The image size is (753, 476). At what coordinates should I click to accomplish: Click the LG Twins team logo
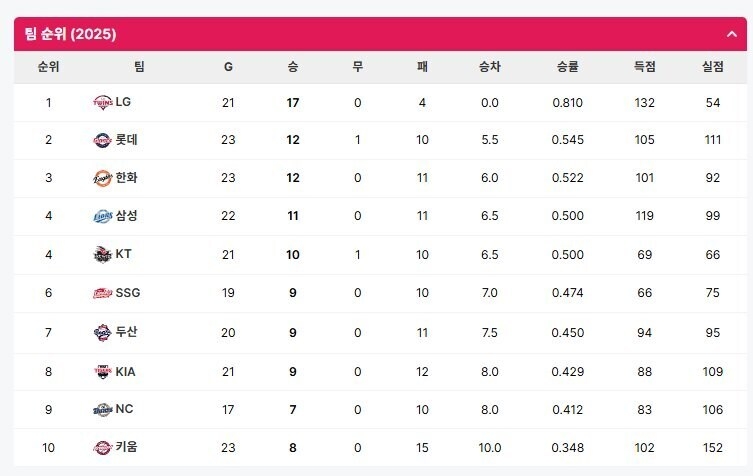(102, 102)
